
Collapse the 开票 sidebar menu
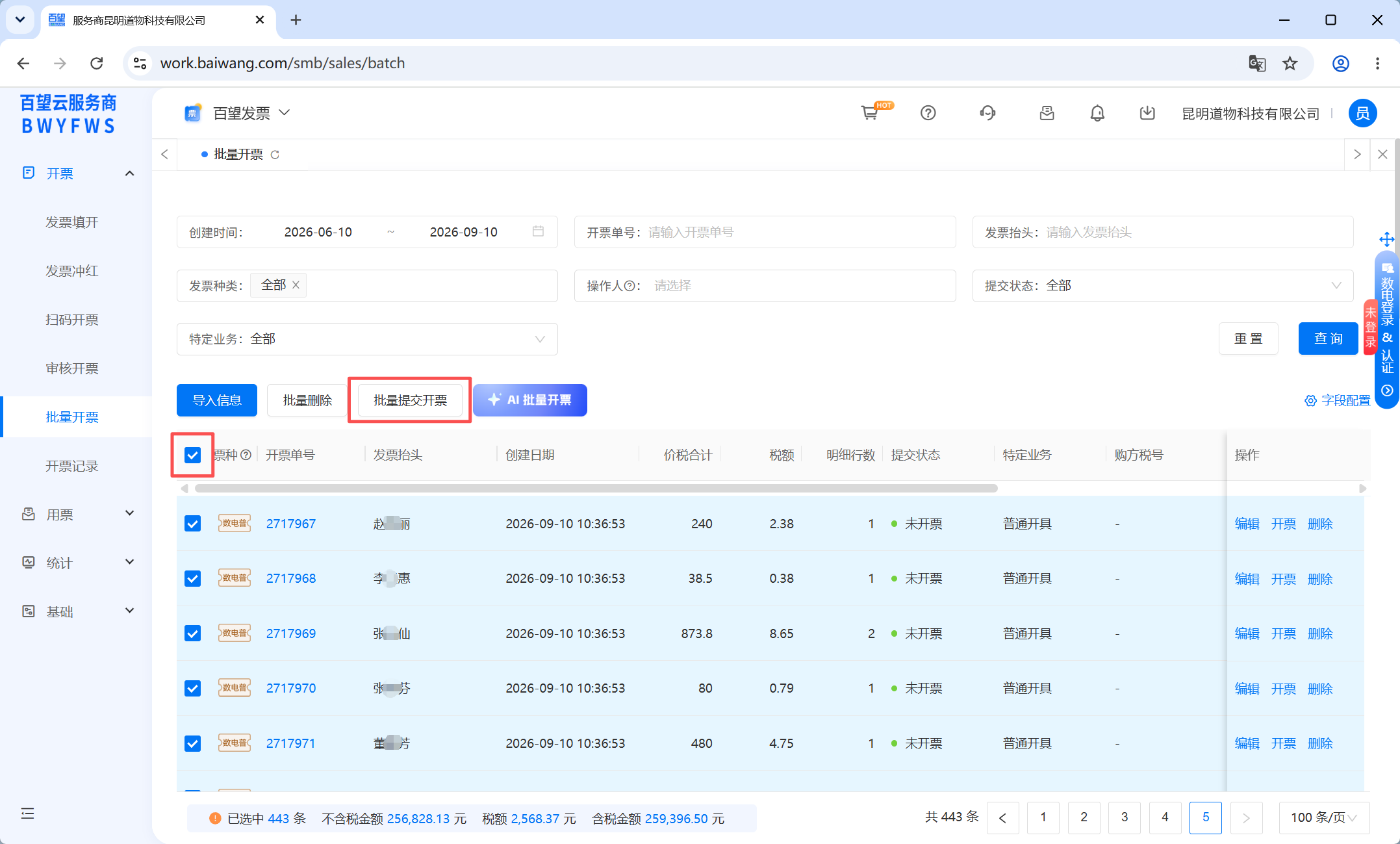point(129,173)
